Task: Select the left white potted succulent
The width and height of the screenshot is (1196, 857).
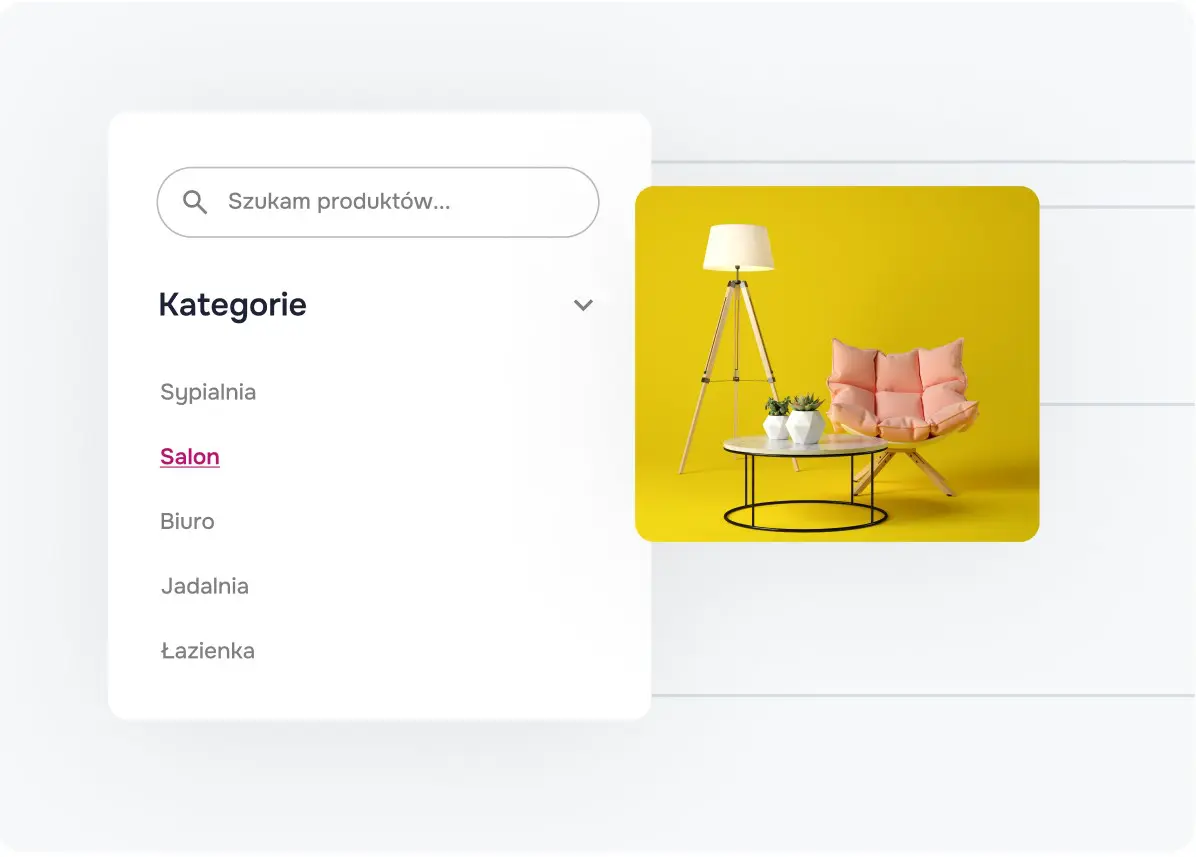Action: pyautogui.click(x=777, y=420)
